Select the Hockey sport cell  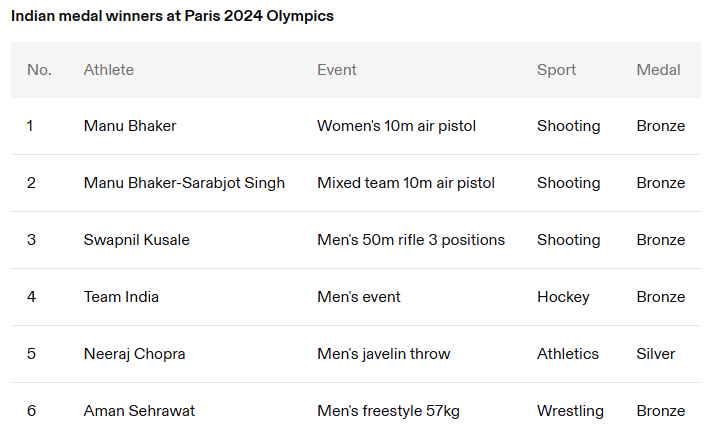tap(563, 297)
